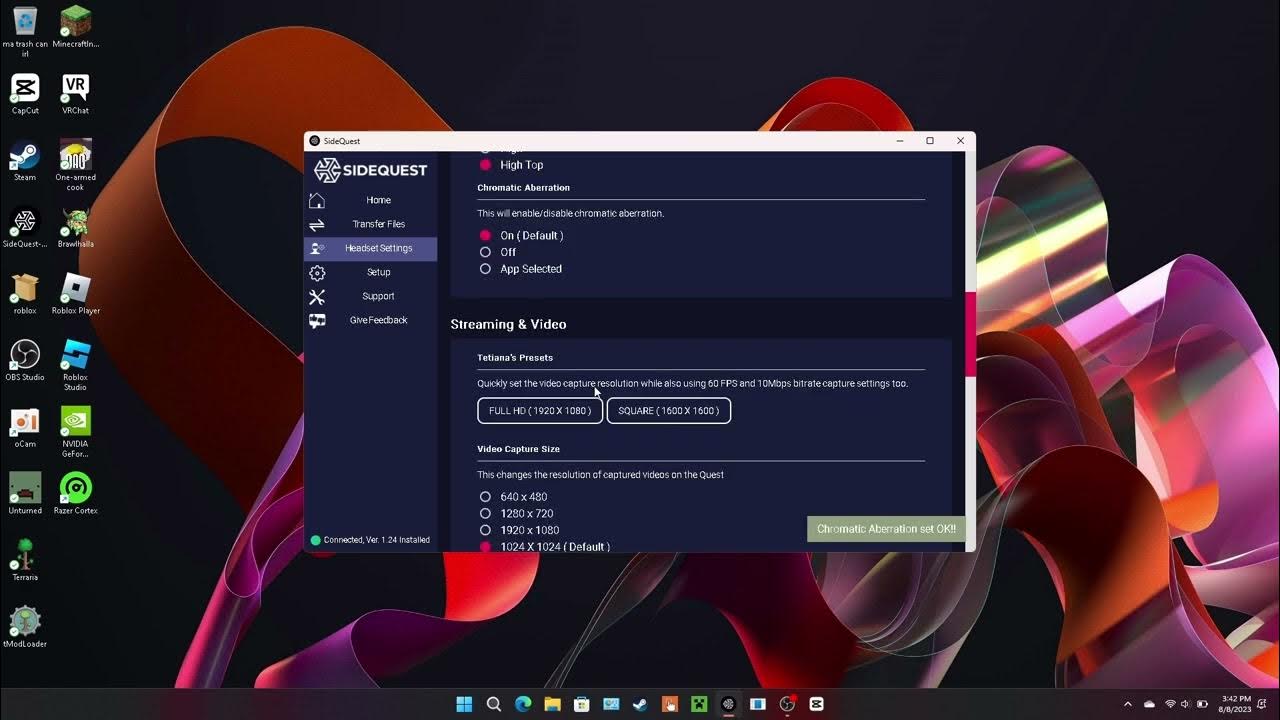
Task: Select Headset Settings sidebar item
Action: pos(370,248)
